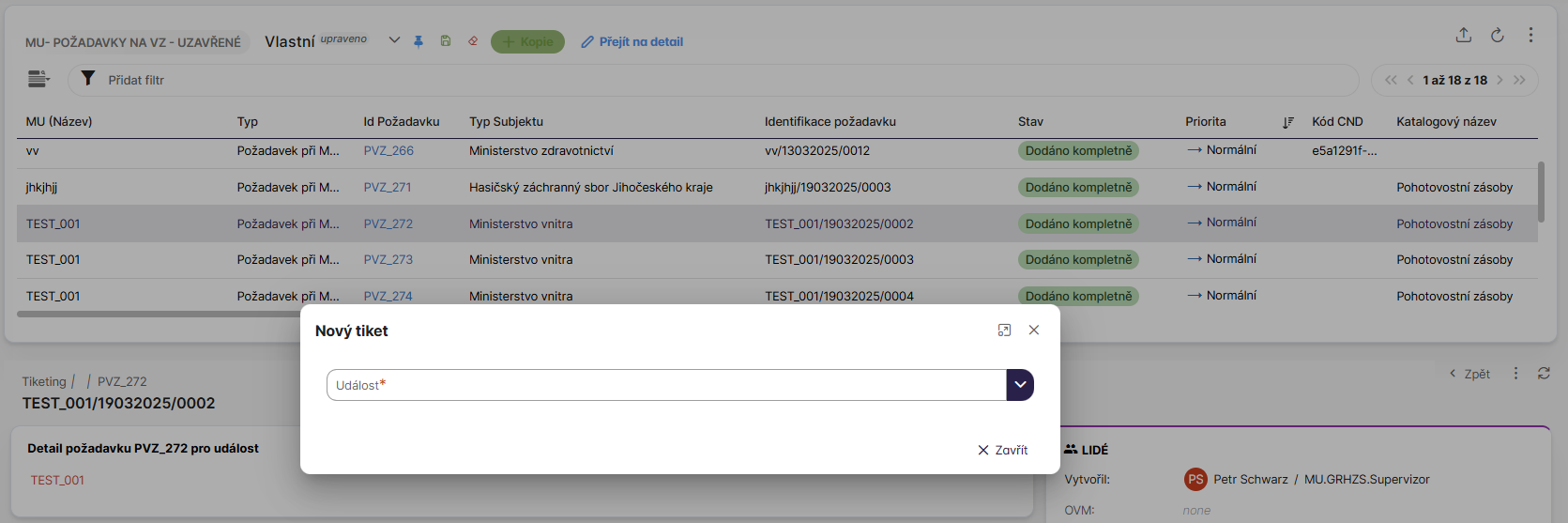1568x523 pixels.
Task: Clear view changes with red eraser icon
Action: coord(473,41)
